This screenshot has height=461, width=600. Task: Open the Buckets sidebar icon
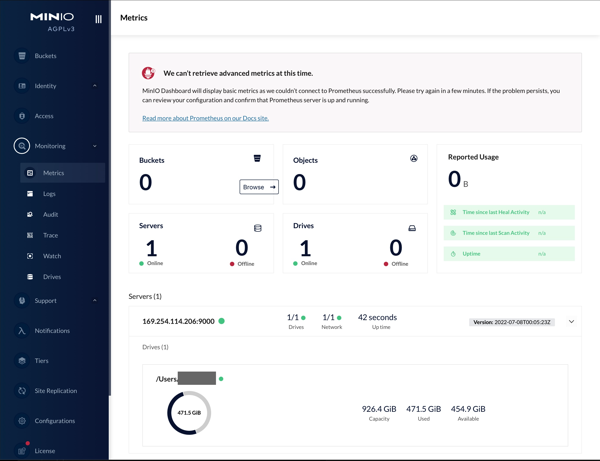[x=22, y=56]
